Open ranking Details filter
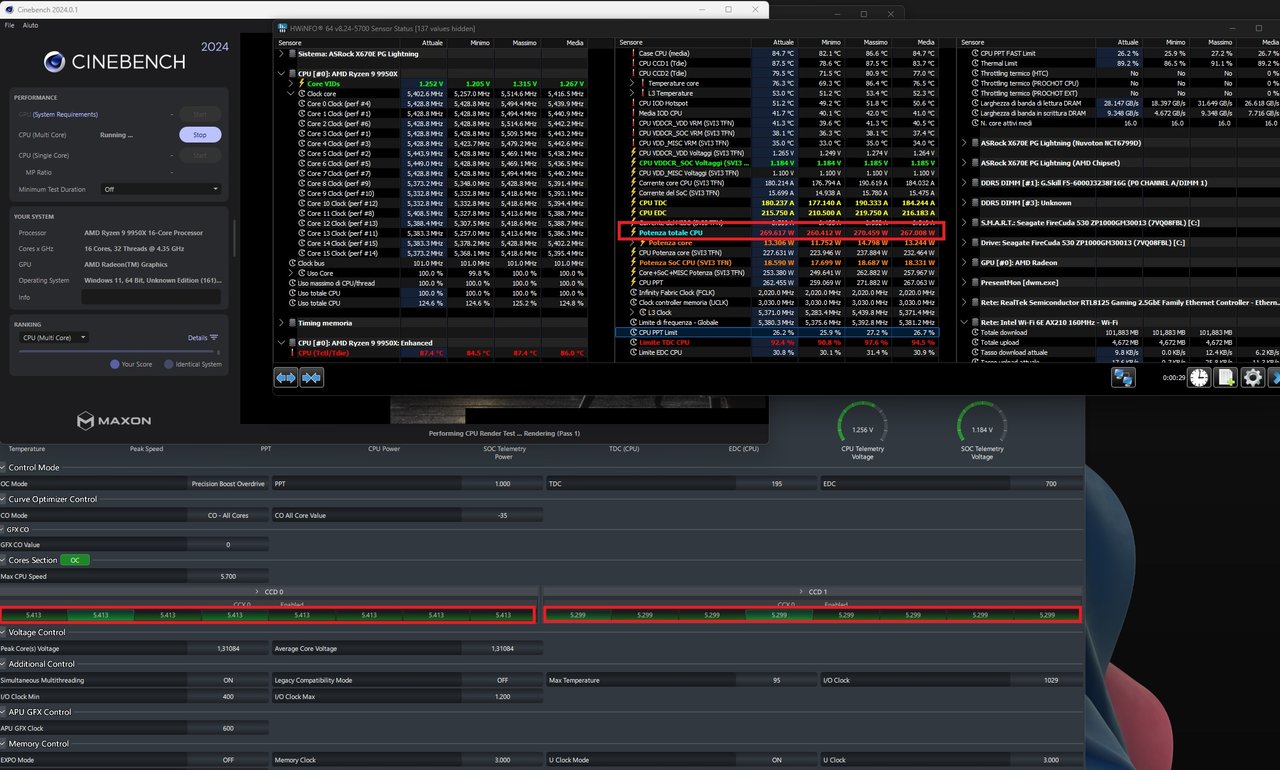1280x770 pixels. pos(203,337)
